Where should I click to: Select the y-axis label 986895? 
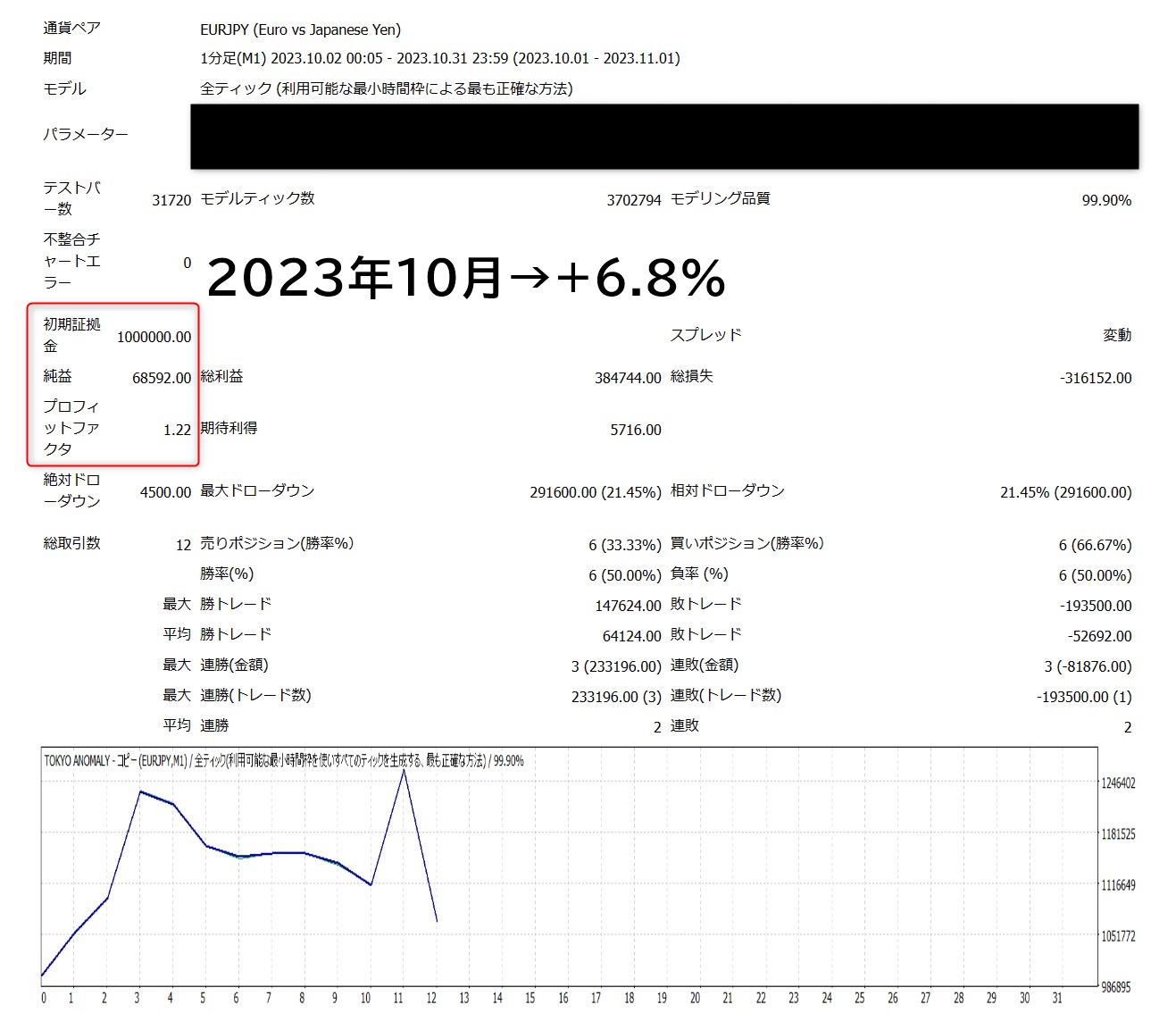(x=1116, y=987)
